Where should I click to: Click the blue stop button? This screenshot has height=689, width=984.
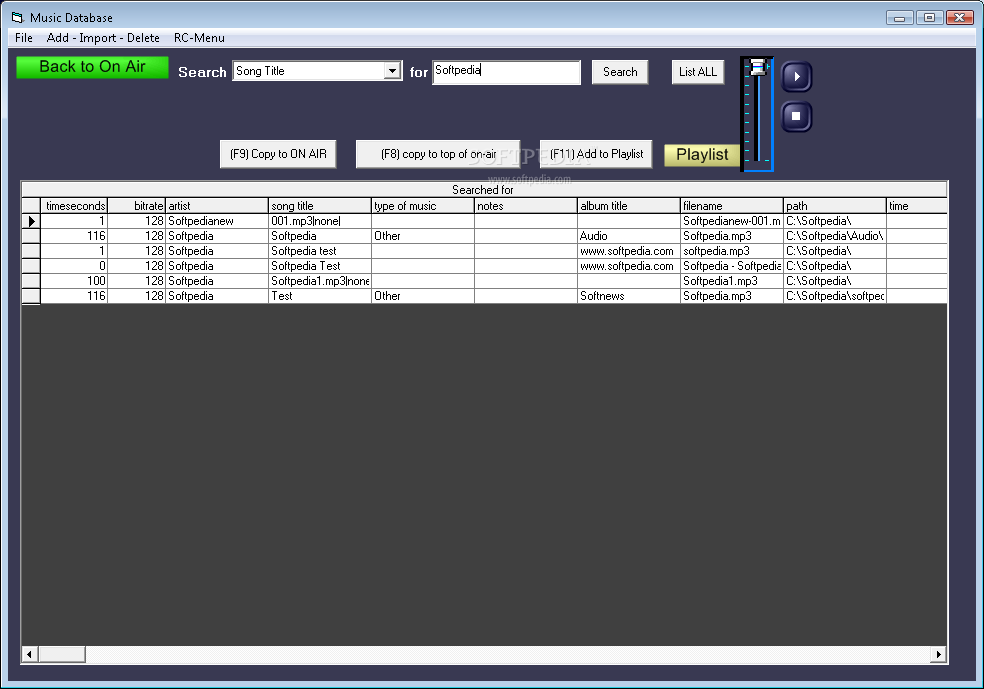pyautogui.click(x=796, y=116)
